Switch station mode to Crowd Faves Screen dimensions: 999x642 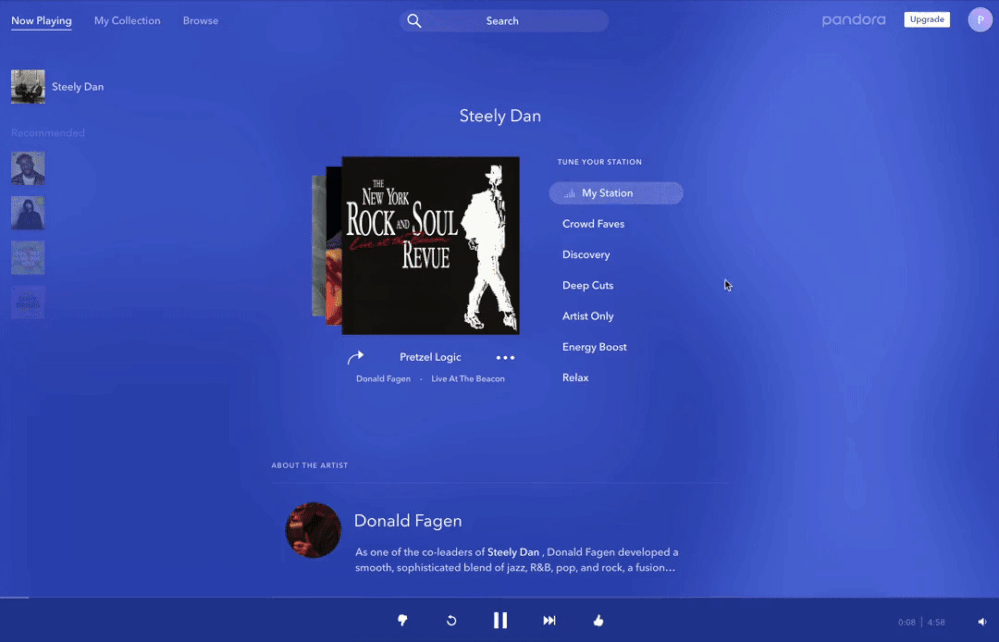[593, 224]
